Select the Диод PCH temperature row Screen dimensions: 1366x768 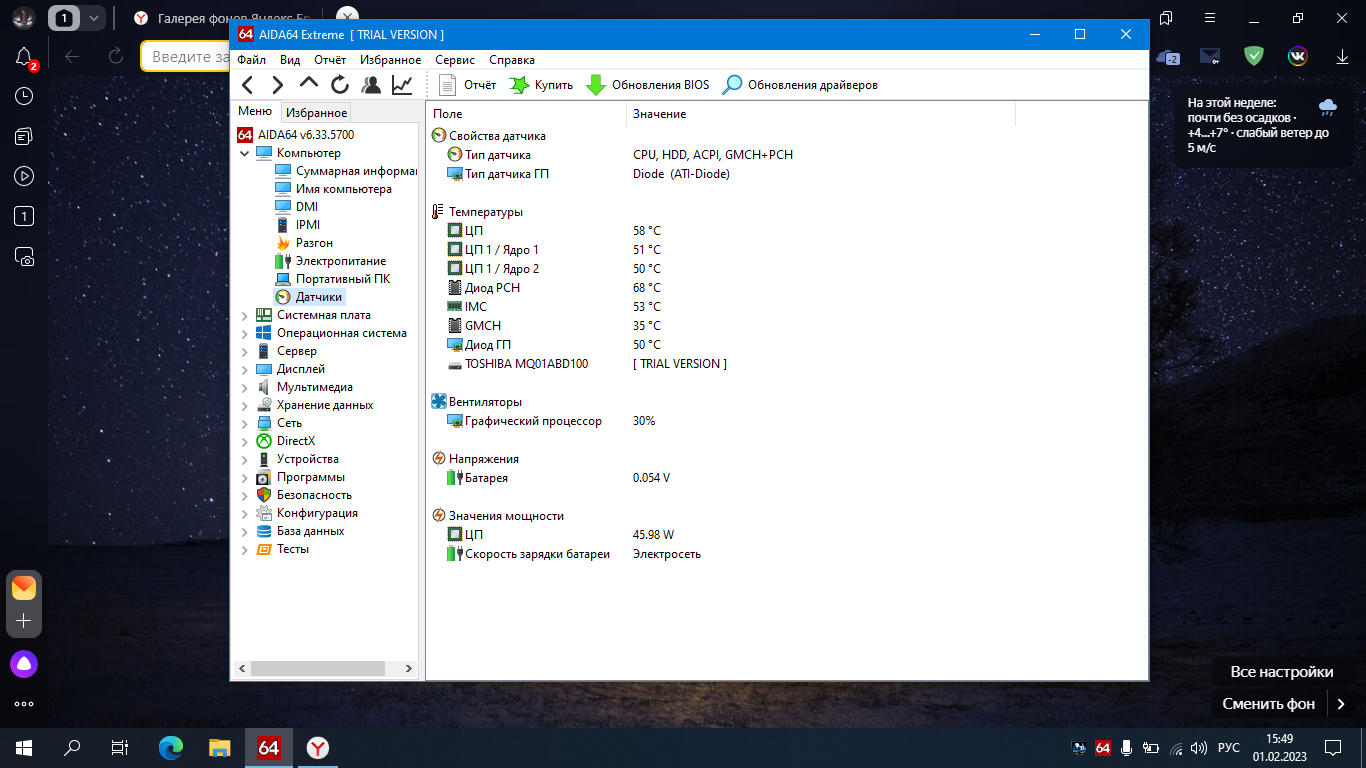492,288
